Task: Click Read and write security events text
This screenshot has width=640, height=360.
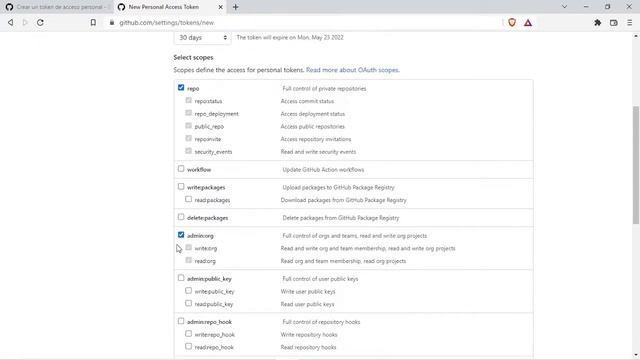Action: (318, 152)
